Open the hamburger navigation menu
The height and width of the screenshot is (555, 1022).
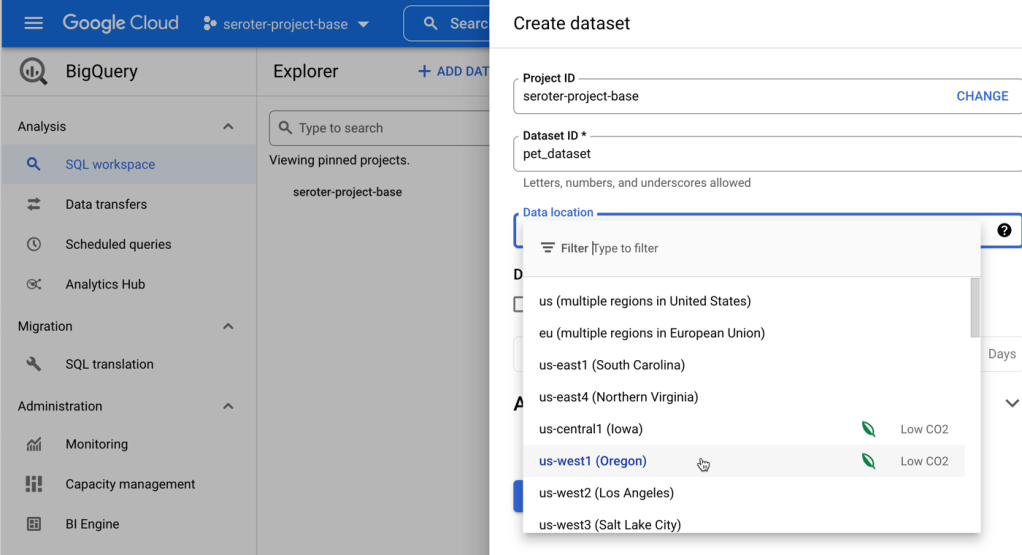[33, 23]
